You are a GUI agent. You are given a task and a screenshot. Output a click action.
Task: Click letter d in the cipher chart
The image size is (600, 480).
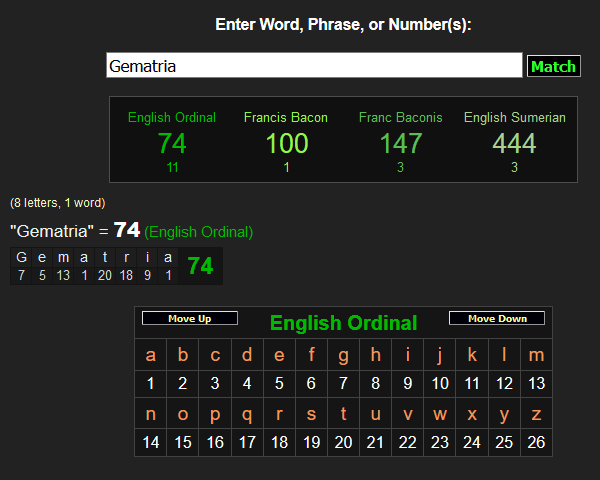point(247,355)
